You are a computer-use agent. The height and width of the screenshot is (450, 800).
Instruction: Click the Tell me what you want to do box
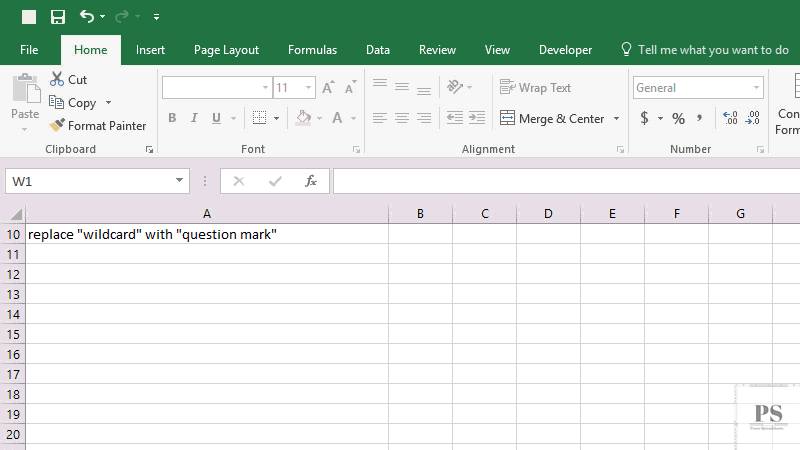click(705, 50)
